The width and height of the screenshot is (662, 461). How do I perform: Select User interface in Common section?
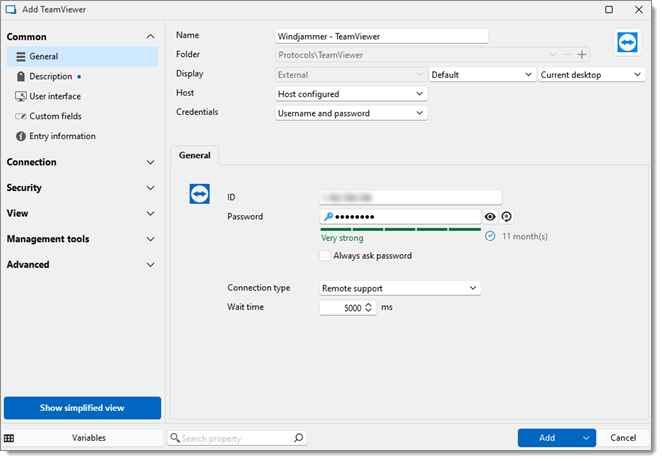tap(55, 96)
